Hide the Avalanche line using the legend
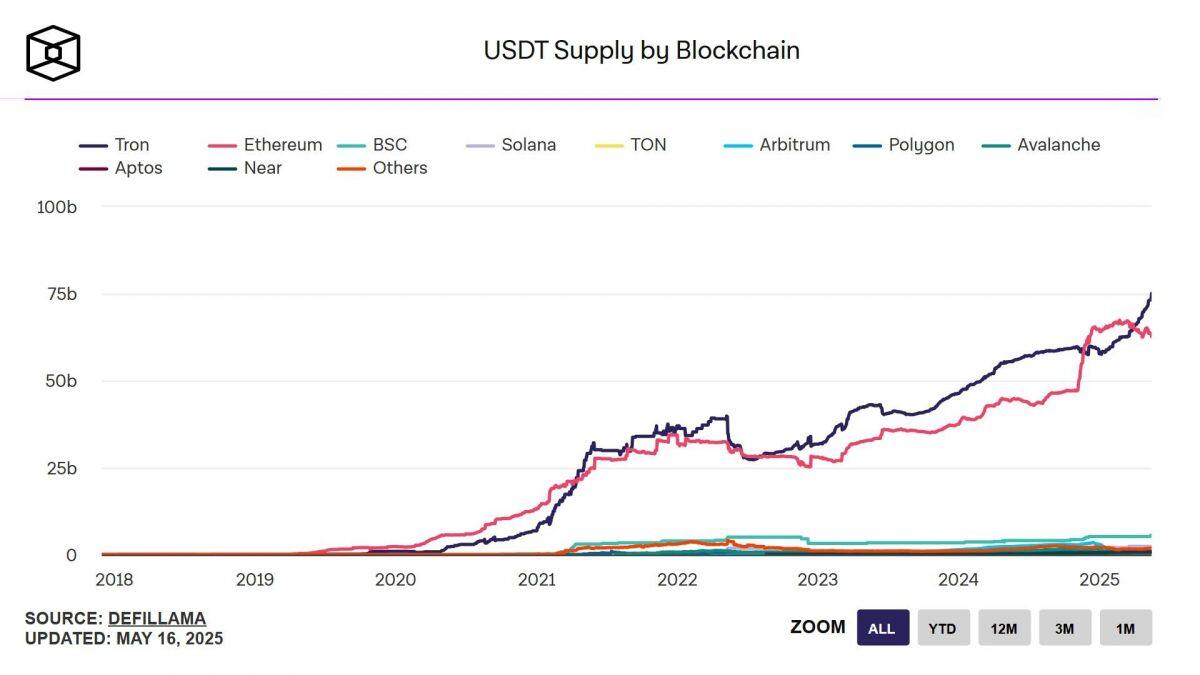Screen dimensions: 1200x675 point(1057,144)
